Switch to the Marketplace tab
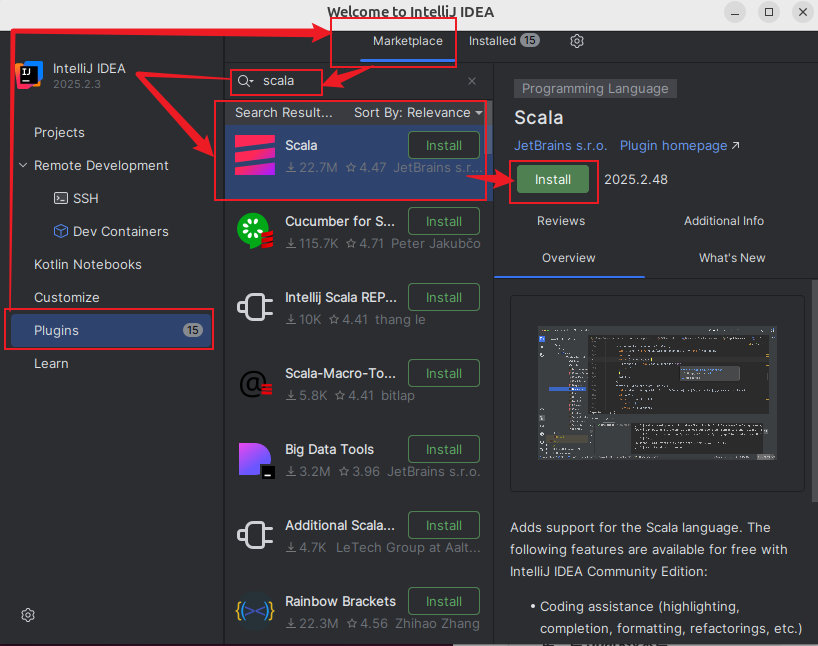This screenshot has height=646, width=818. tap(407, 41)
